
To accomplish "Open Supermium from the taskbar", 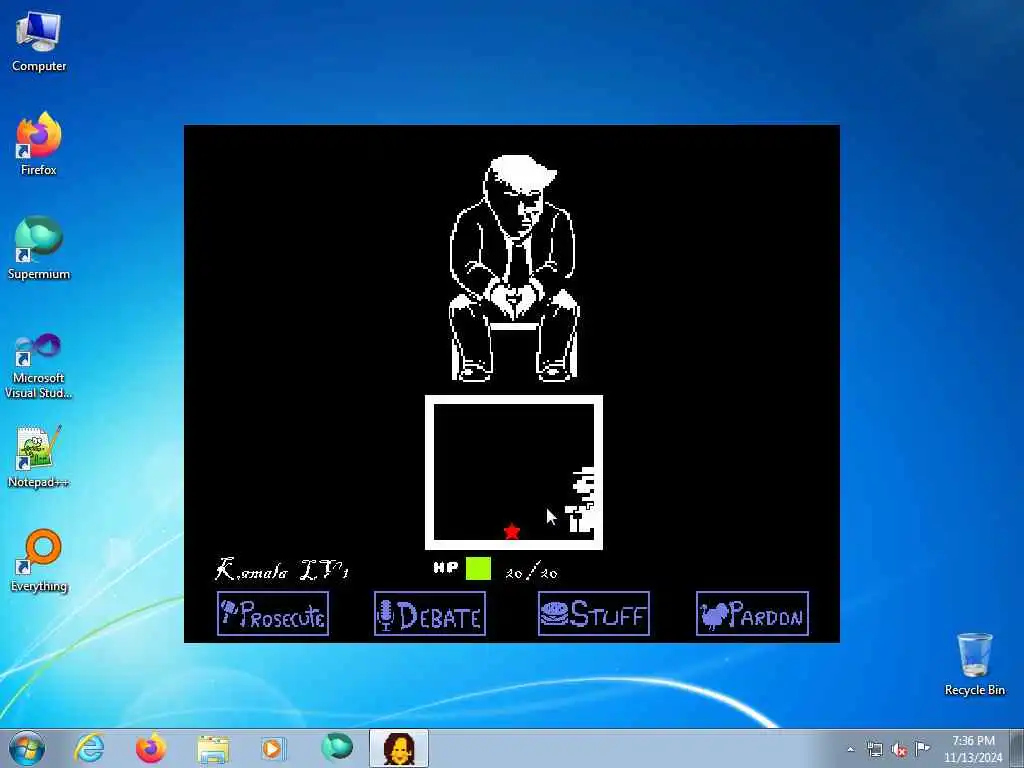I will tap(336, 748).
